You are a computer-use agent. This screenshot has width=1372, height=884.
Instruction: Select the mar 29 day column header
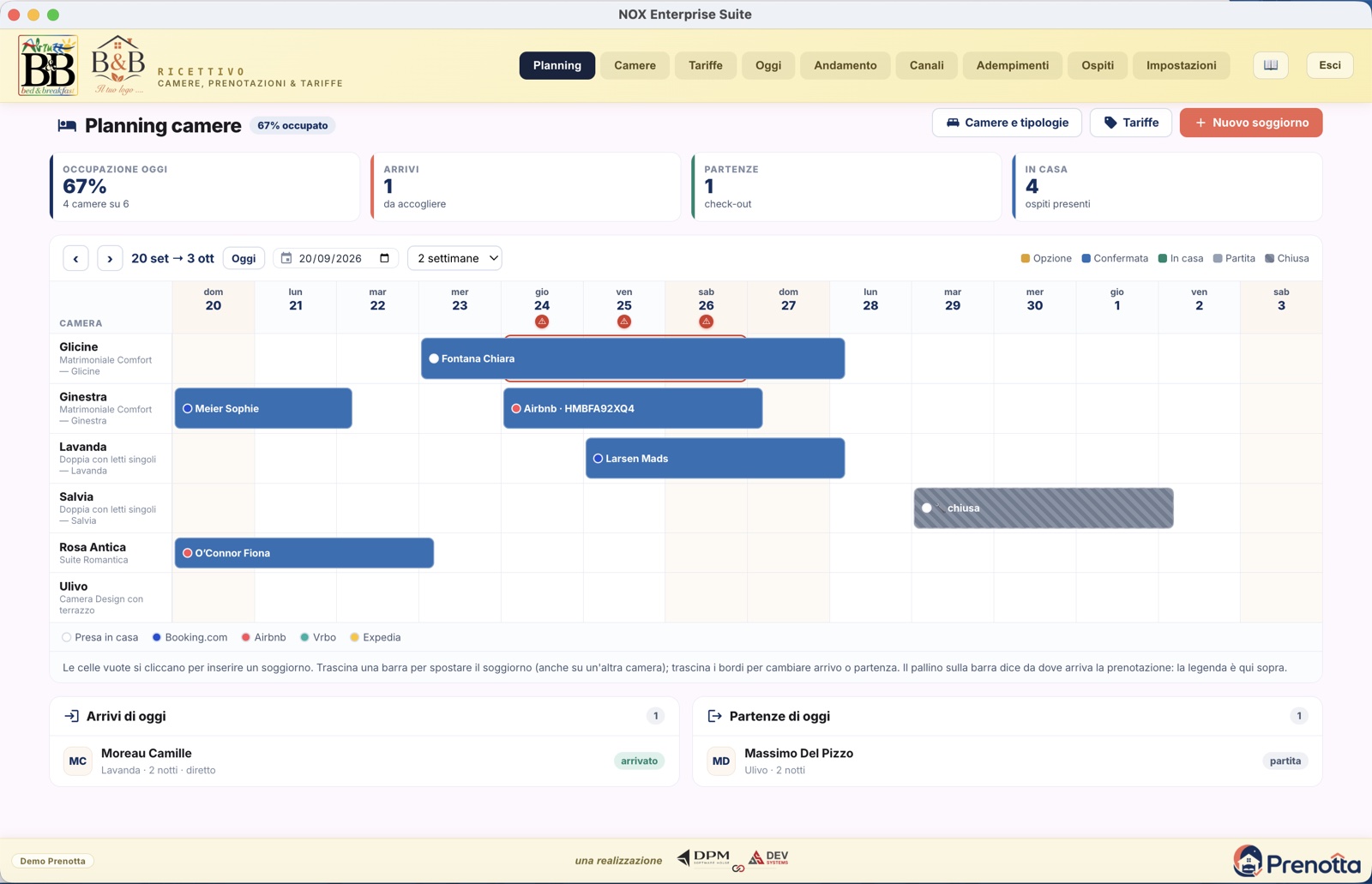click(x=953, y=307)
